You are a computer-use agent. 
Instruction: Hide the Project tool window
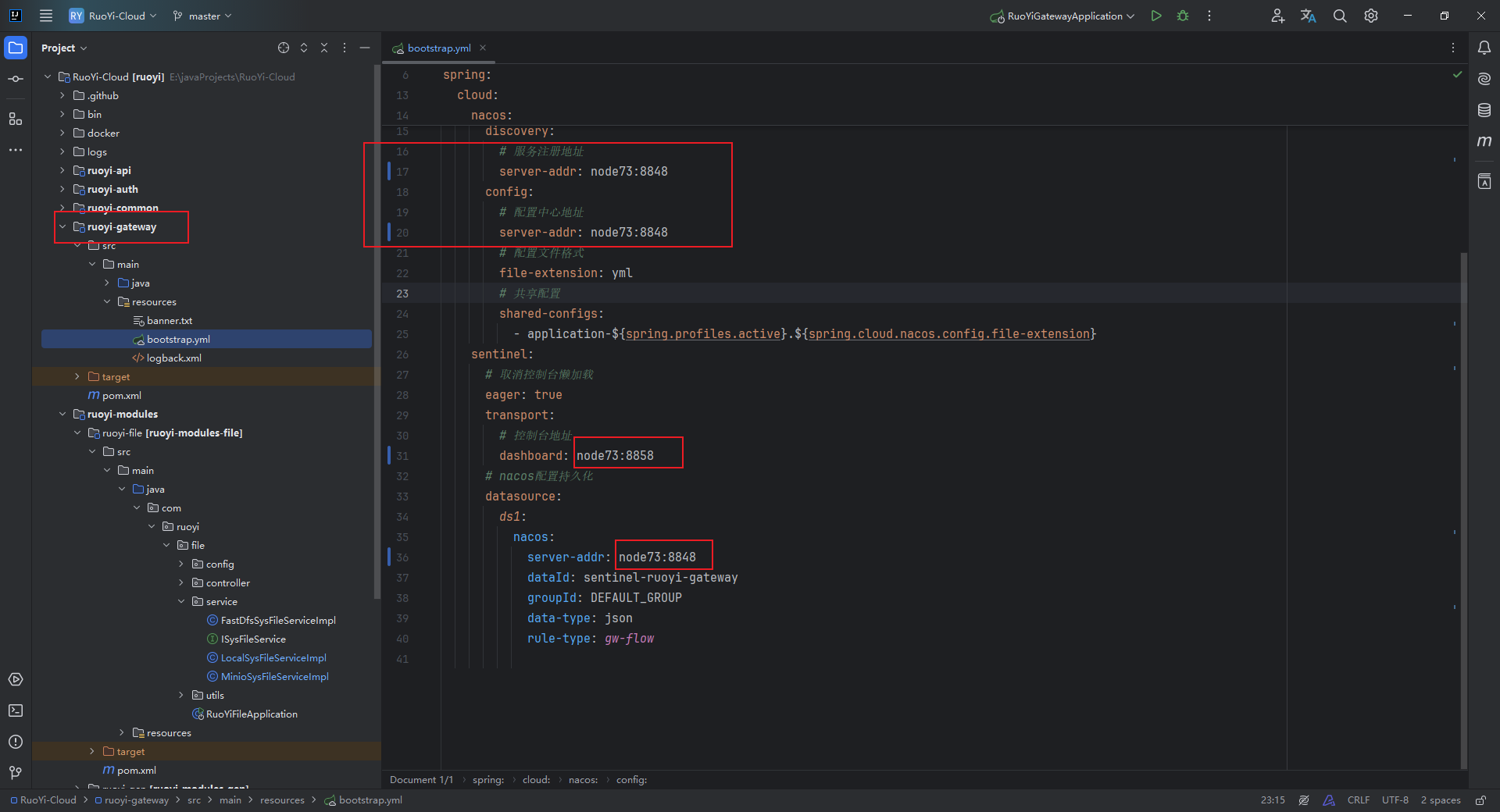click(365, 48)
